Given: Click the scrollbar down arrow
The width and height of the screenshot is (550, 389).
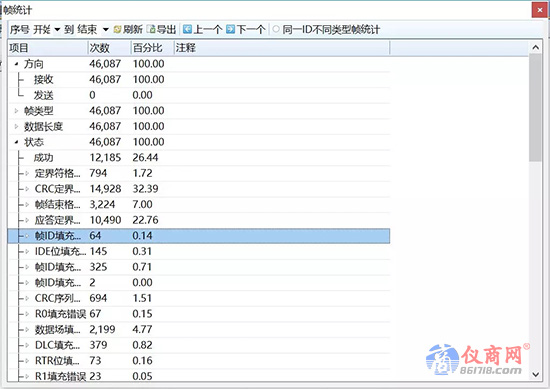Looking at the screenshot, I should click(x=536, y=375).
